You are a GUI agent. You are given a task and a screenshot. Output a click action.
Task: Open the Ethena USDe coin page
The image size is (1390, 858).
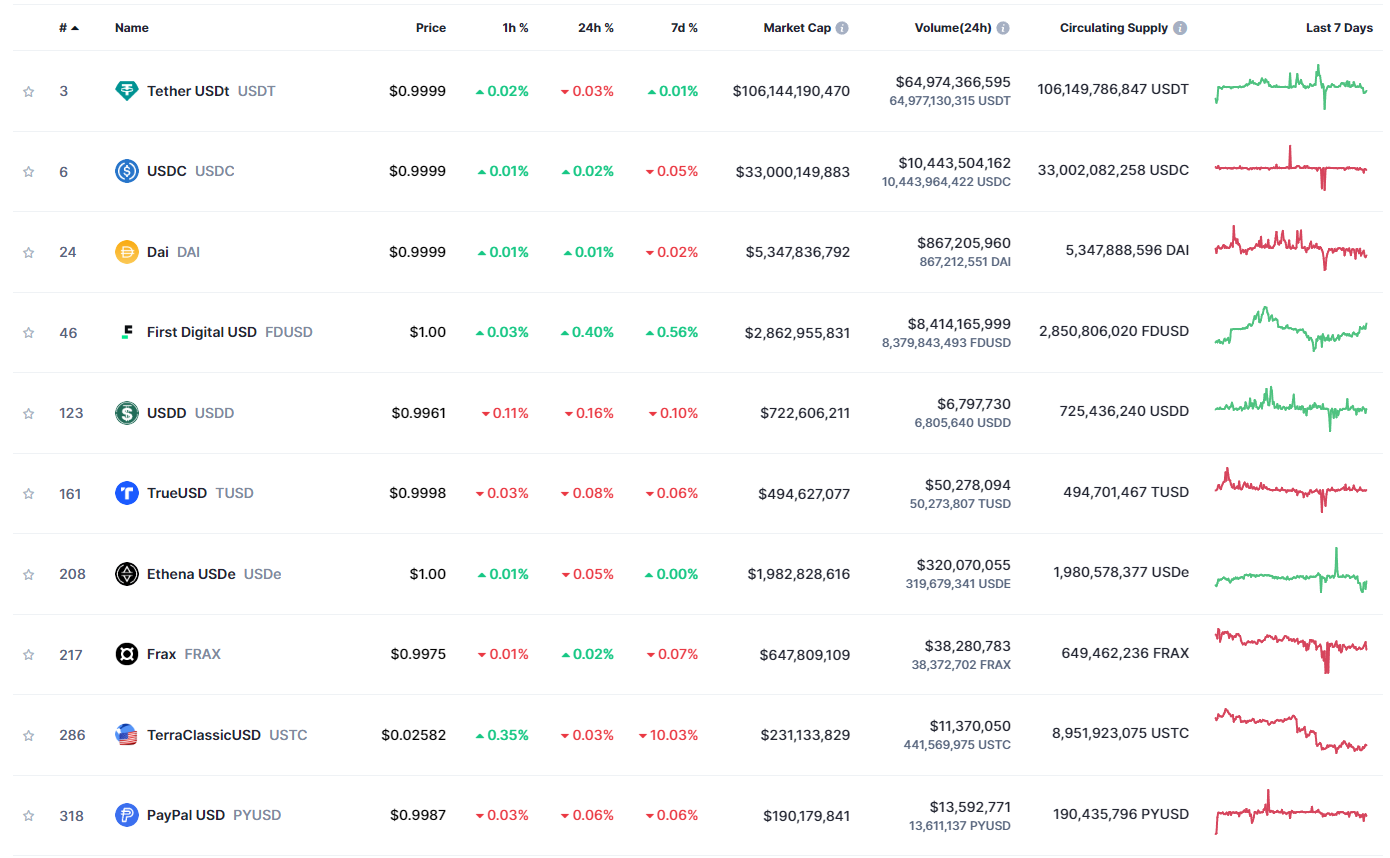pos(191,574)
